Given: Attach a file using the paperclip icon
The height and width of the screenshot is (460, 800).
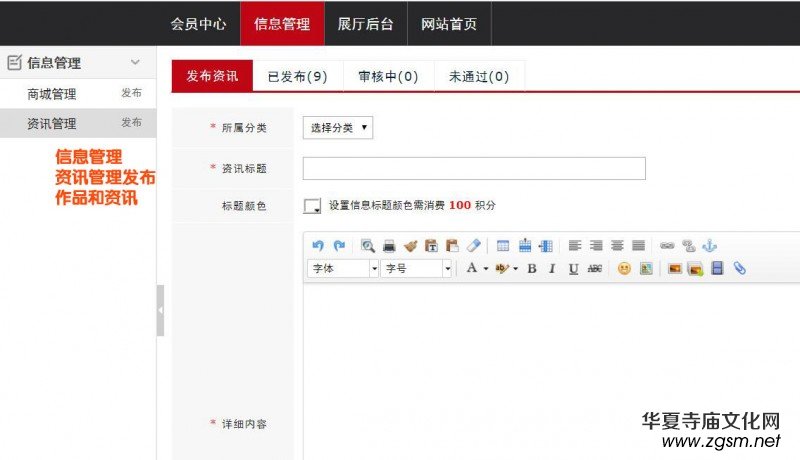Looking at the screenshot, I should pos(740,269).
